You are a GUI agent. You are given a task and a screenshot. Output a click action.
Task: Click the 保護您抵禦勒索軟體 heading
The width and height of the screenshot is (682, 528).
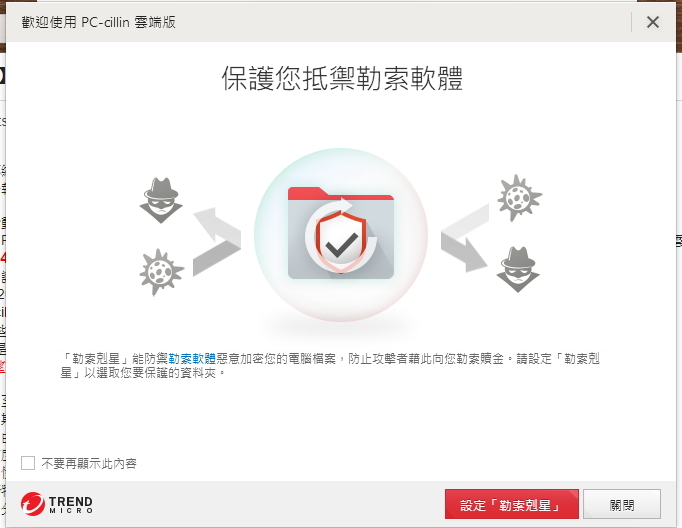pos(342,79)
